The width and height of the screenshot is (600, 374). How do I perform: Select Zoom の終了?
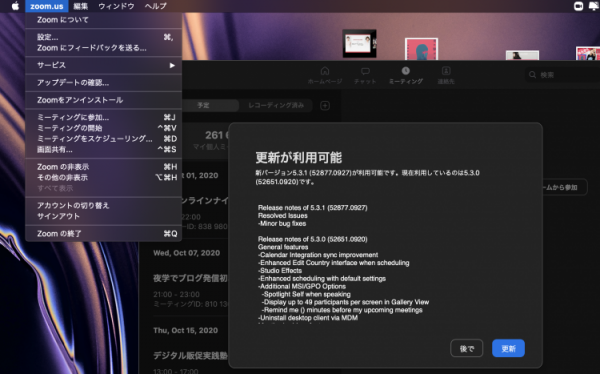(103, 234)
